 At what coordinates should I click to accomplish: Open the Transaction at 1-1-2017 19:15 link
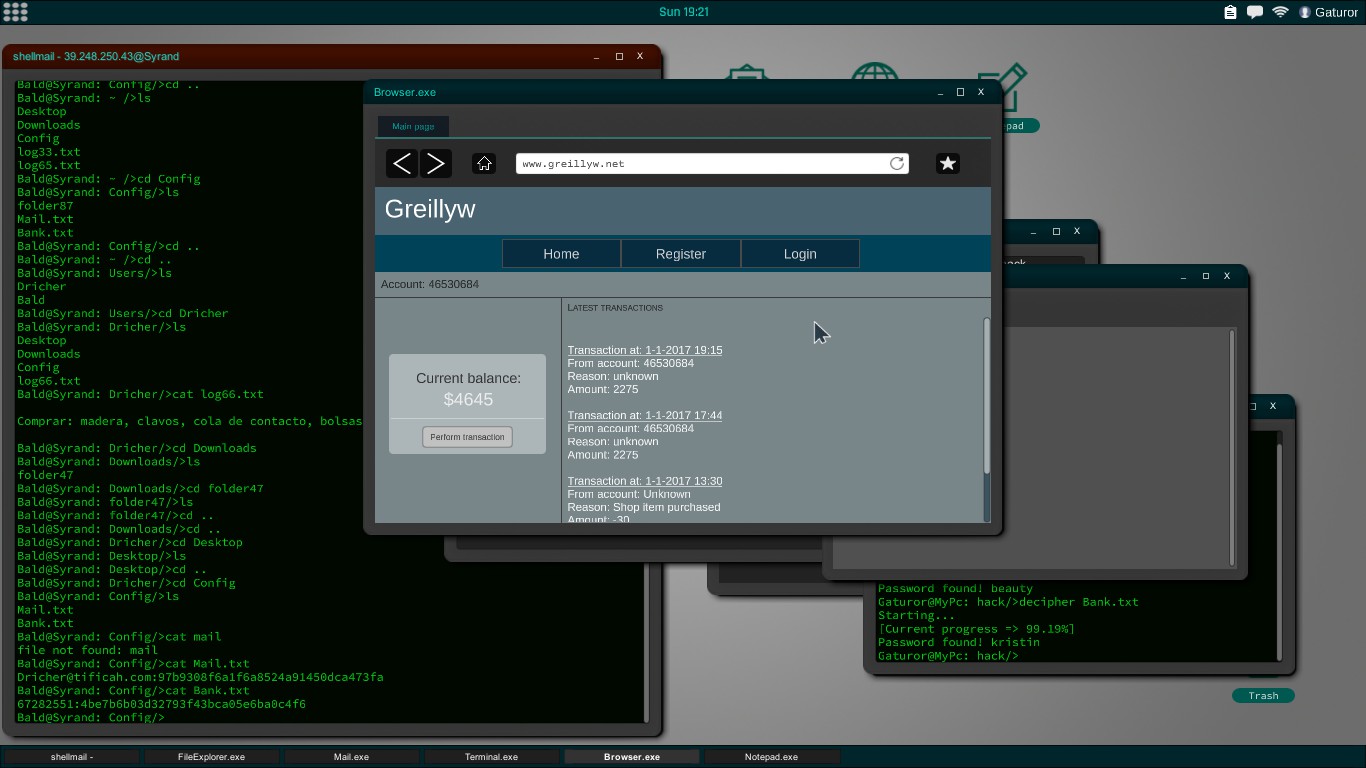tap(644, 350)
